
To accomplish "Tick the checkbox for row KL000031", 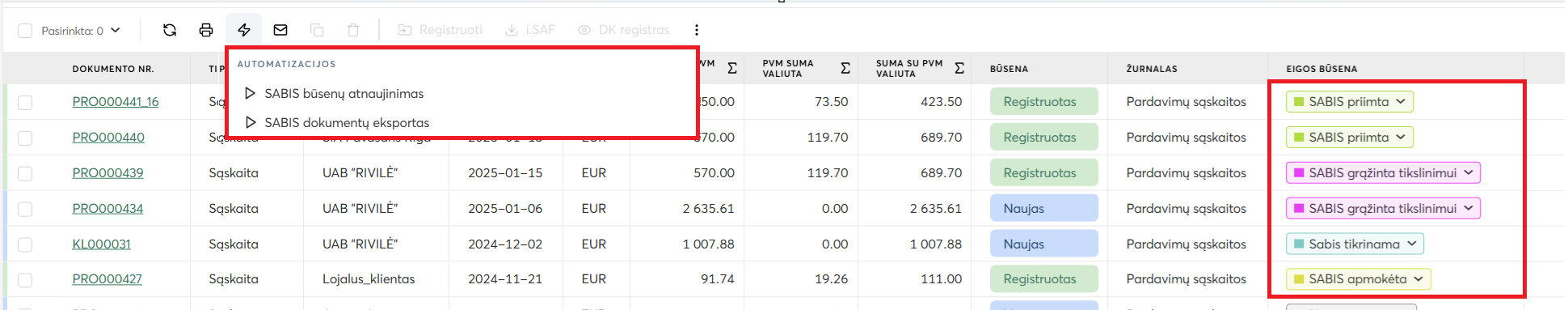I will (x=25, y=244).
